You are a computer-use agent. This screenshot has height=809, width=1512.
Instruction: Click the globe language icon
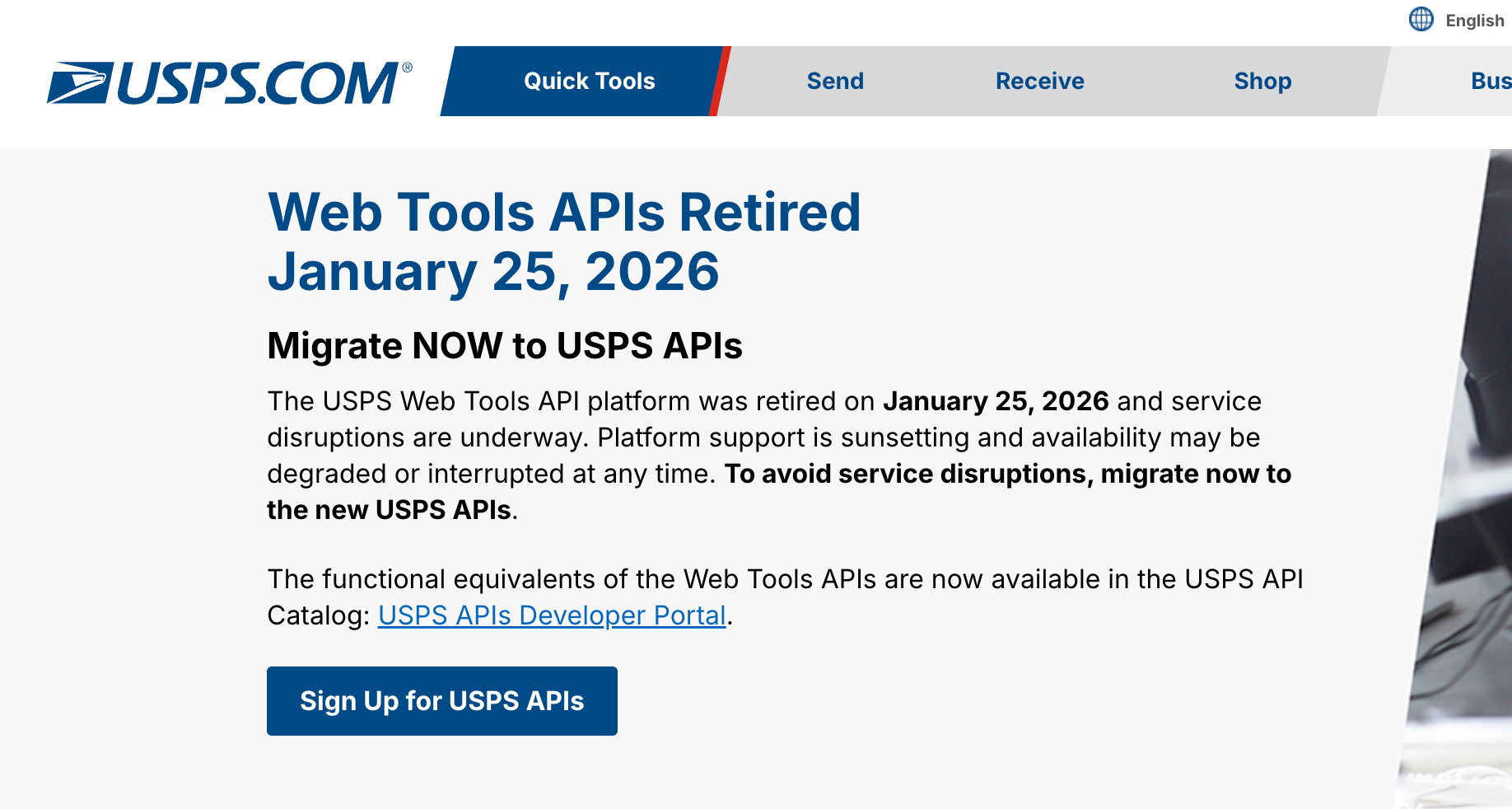[x=1421, y=19]
